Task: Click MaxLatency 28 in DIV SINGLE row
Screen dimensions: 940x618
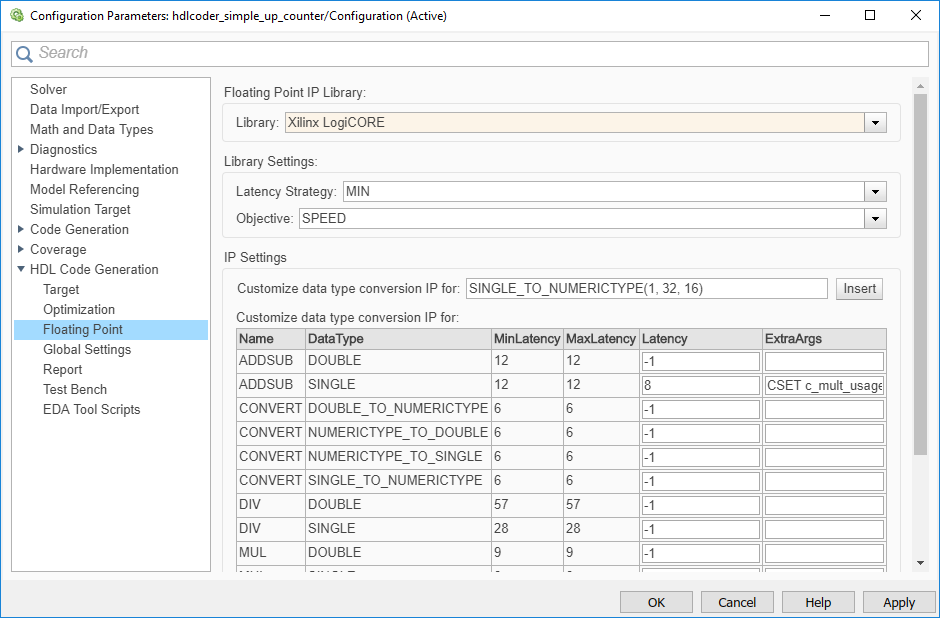Action: point(601,529)
